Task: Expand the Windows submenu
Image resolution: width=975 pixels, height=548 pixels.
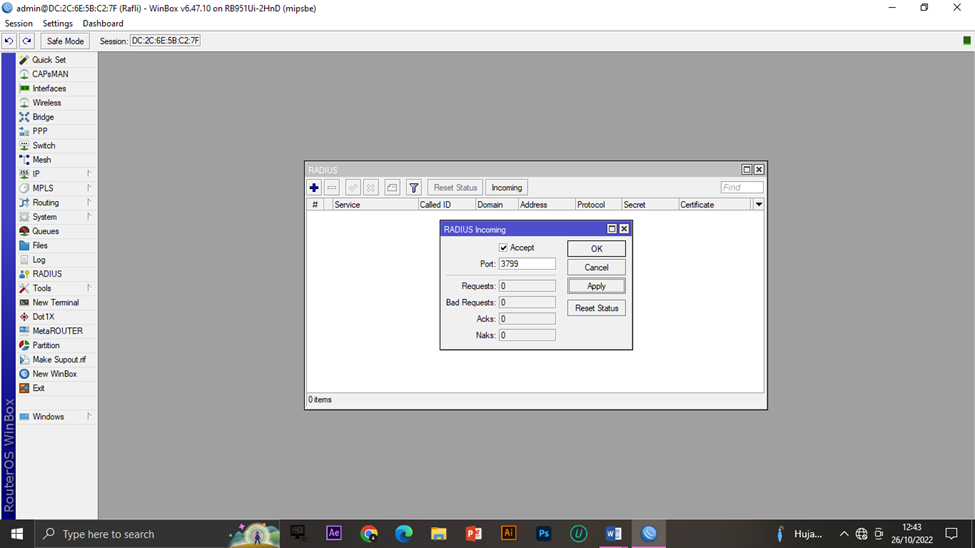Action: click(56, 417)
